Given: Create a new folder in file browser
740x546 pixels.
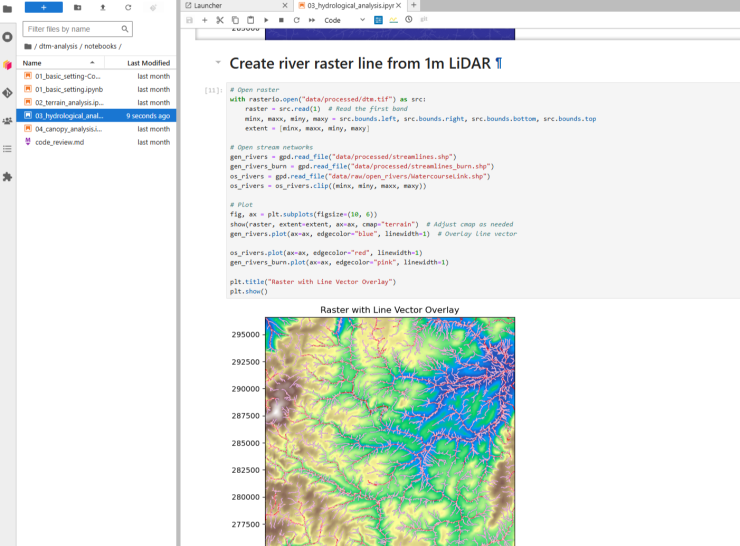Looking at the screenshot, I should click(78, 7).
